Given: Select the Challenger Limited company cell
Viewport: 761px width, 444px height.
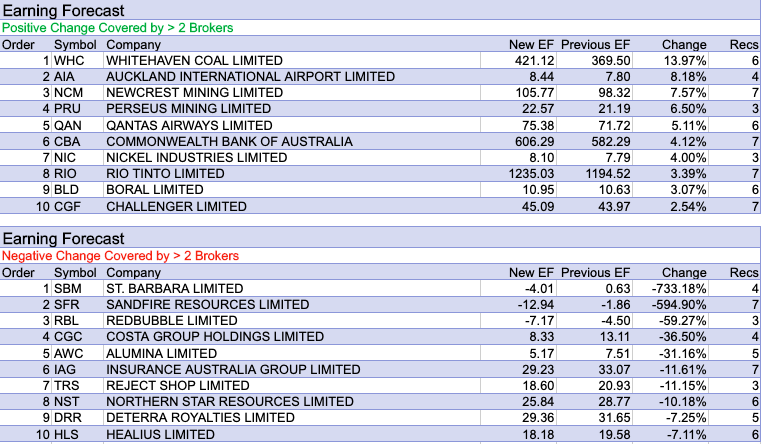Looking at the screenshot, I should pyautogui.click(x=175, y=207).
